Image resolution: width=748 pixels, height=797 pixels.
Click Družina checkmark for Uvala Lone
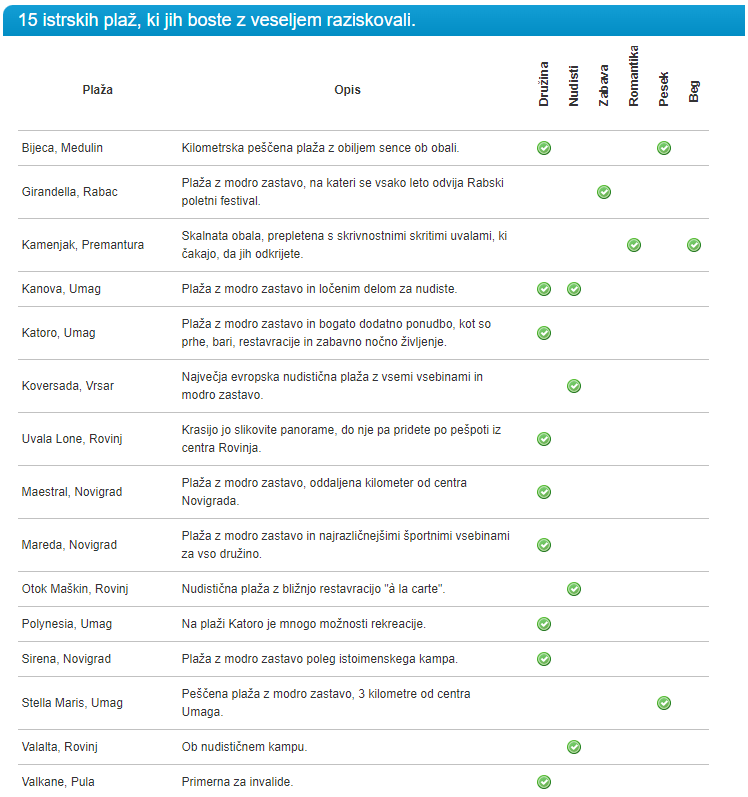tap(544, 439)
